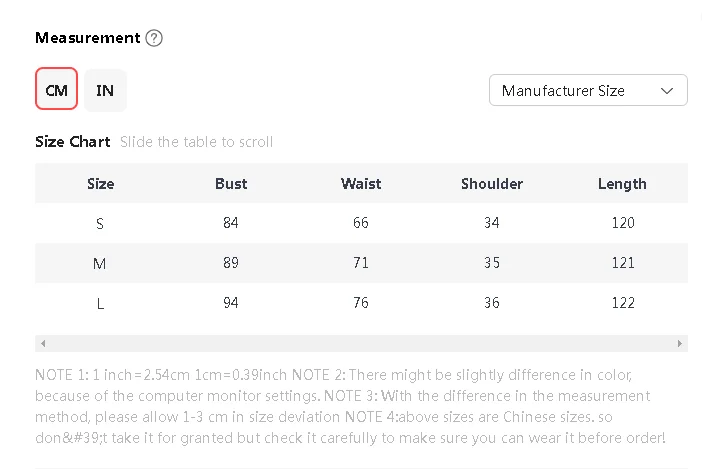
Task: Click the horizontal scrollbar track beneath the size chart
Action: pyautogui.click(x=361, y=343)
